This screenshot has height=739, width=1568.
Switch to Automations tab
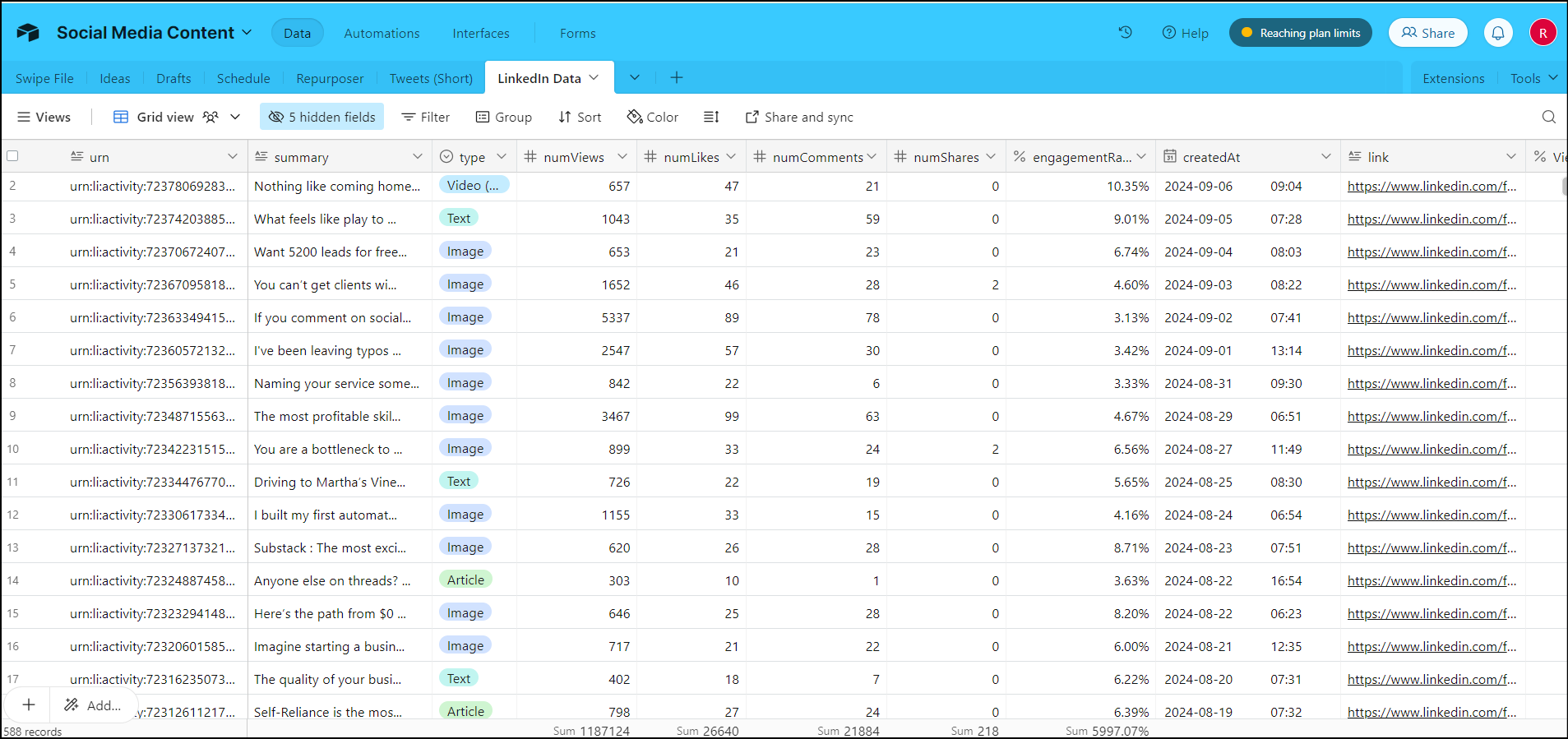382,33
